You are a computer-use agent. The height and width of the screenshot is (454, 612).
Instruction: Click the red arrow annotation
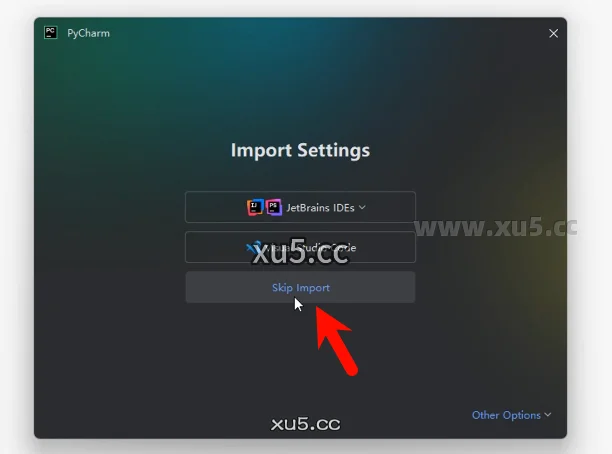[335, 341]
